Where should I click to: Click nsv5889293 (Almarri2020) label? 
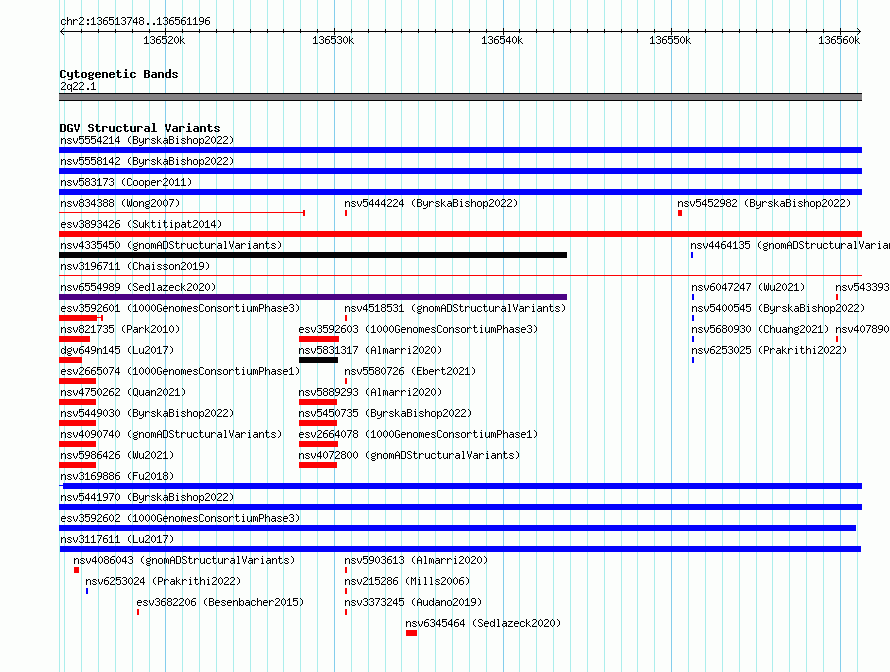tap(370, 392)
